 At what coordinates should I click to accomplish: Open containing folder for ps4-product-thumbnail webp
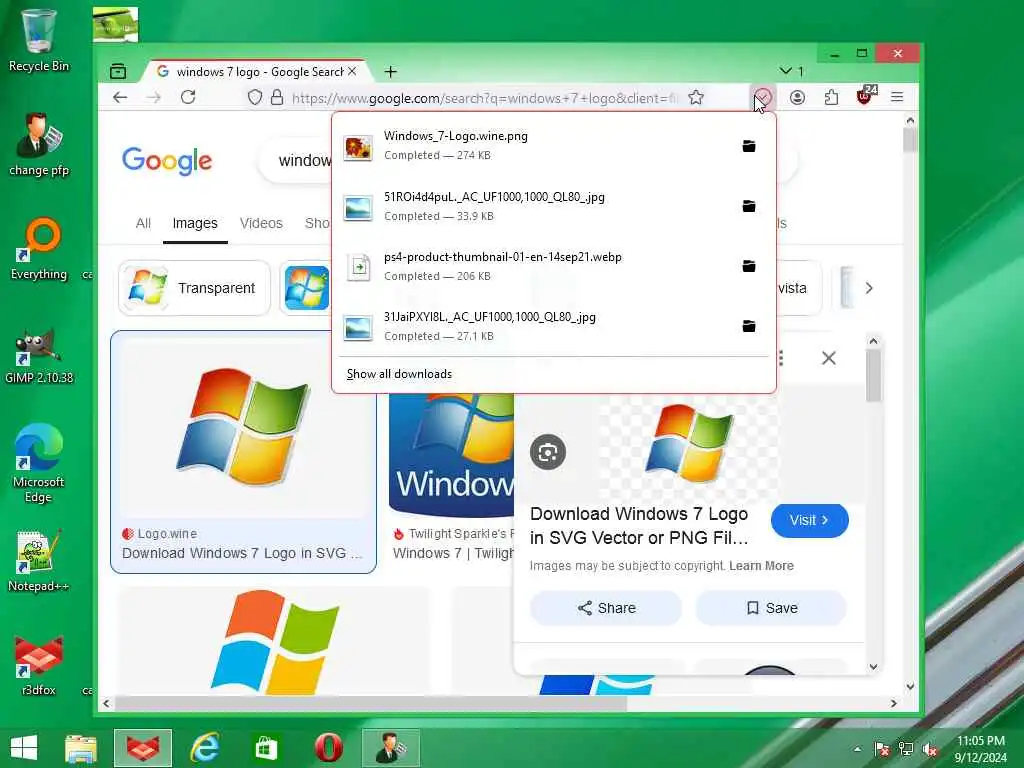tap(748, 266)
